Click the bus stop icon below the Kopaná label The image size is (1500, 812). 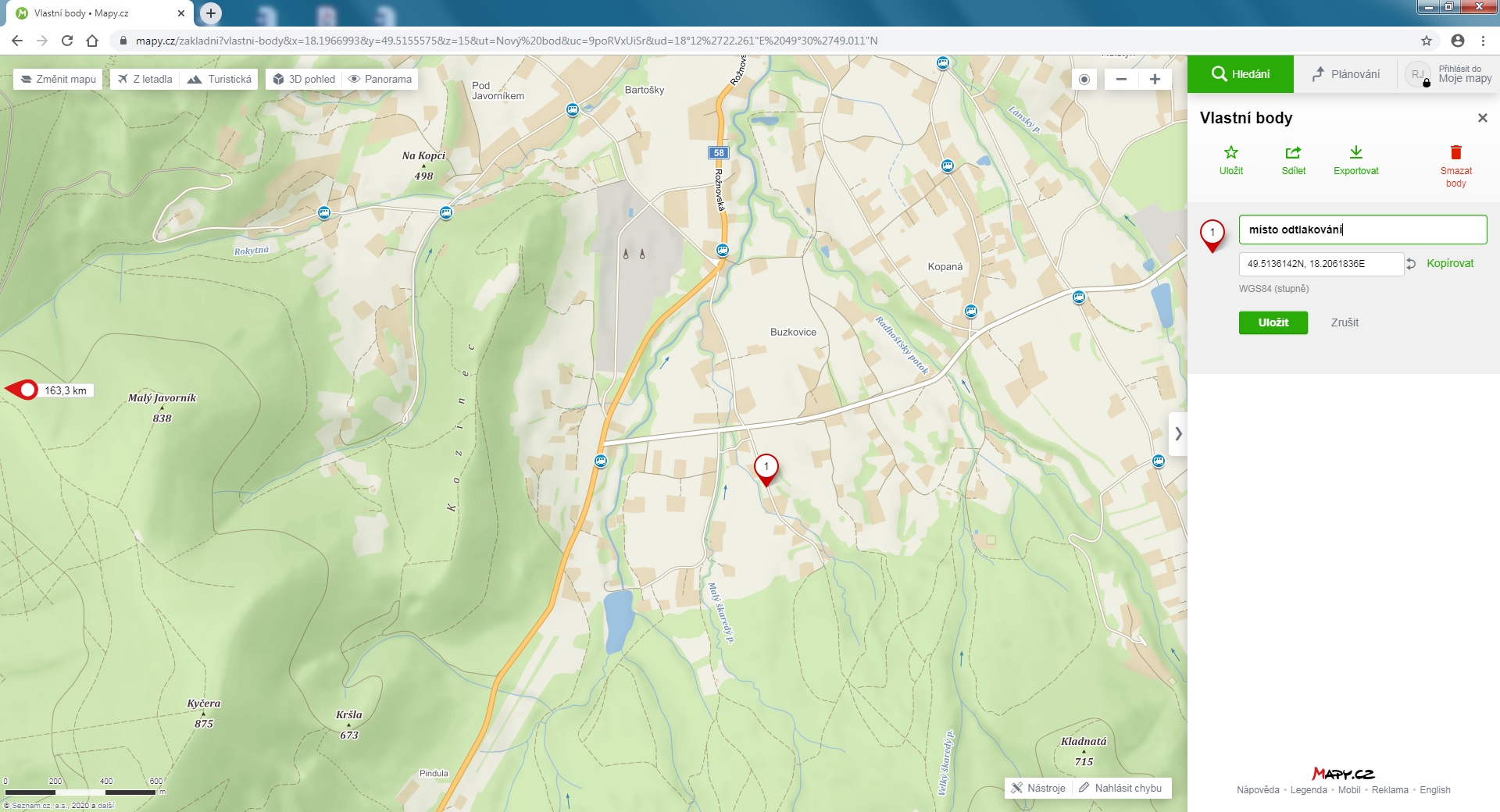tap(971, 311)
